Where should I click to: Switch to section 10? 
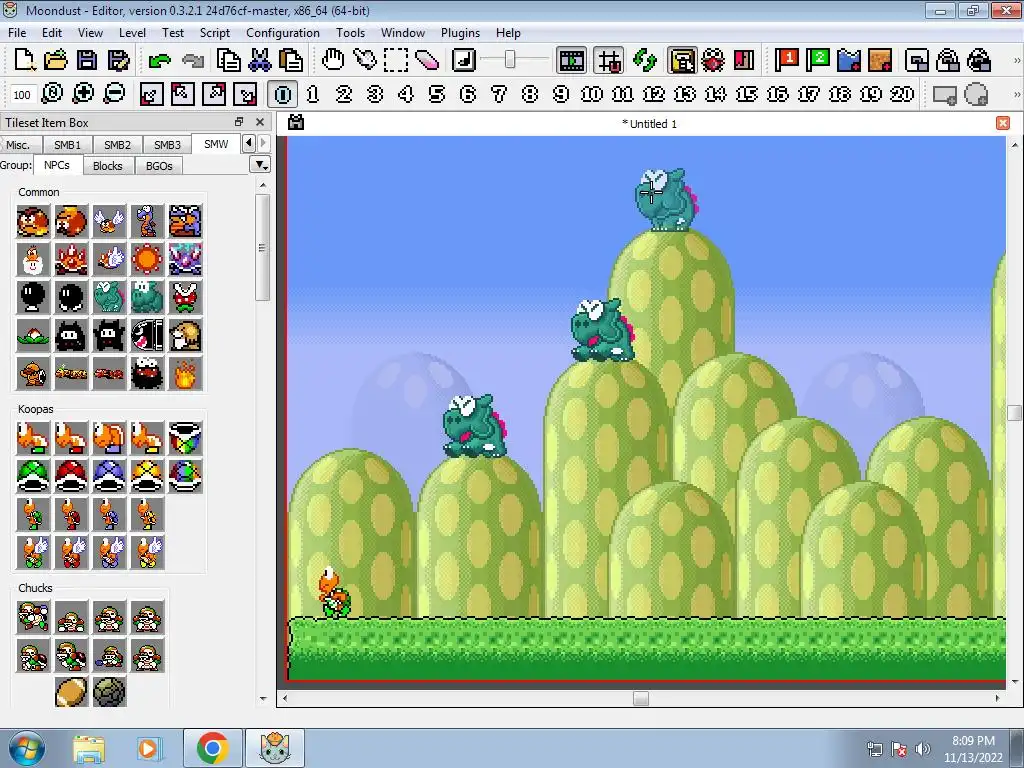coord(592,95)
